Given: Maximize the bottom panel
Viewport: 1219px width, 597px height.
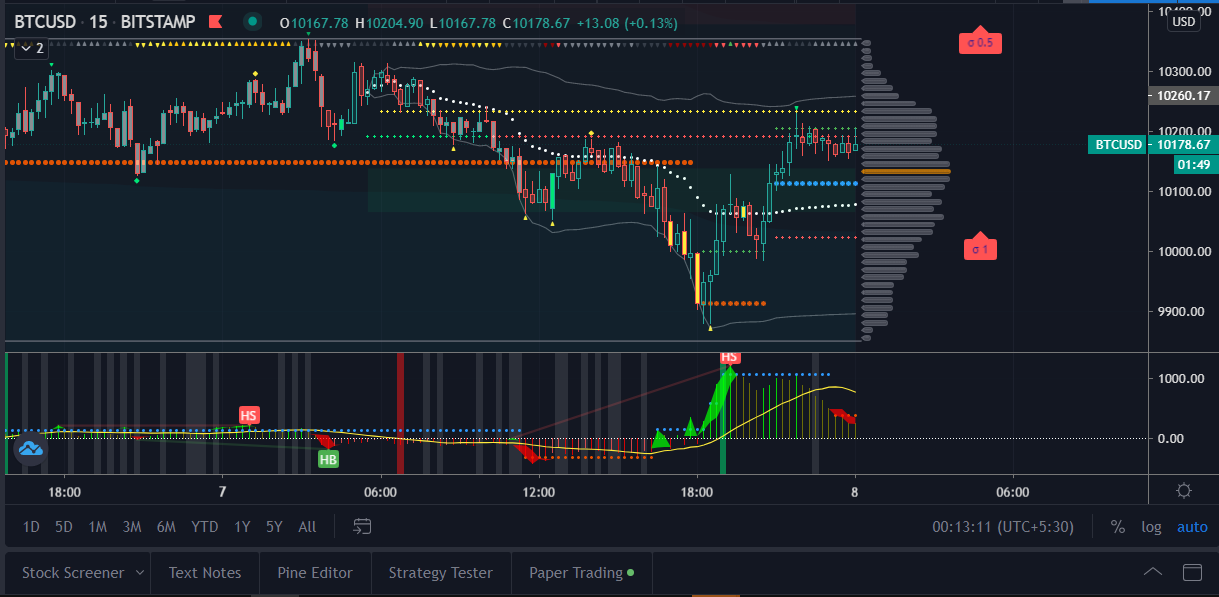Looking at the screenshot, I should click(1192, 573).
